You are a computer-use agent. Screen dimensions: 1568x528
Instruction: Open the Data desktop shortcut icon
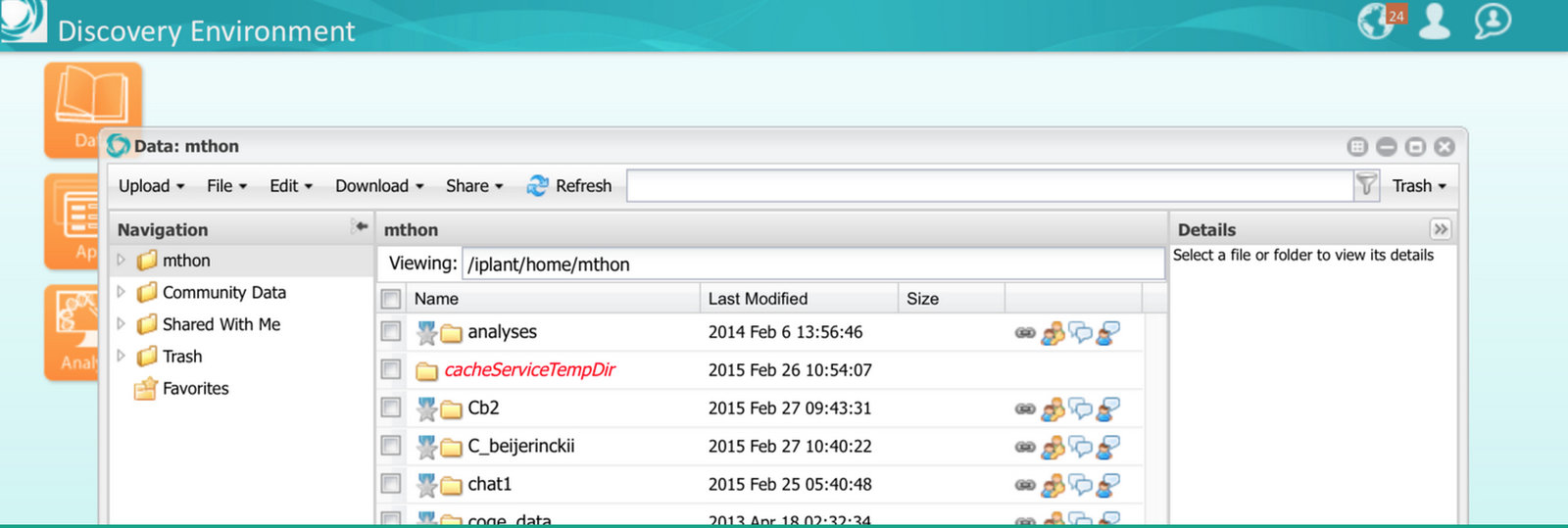(93, 109)
